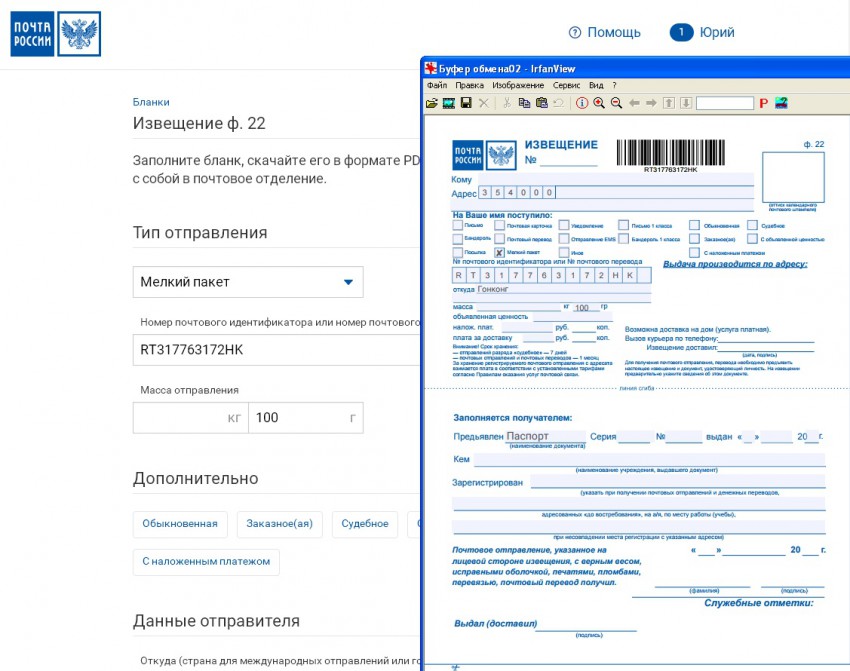Screen dimensions: 850x671
Task: Click the red P settings icon
Action: tap(763, 103)
